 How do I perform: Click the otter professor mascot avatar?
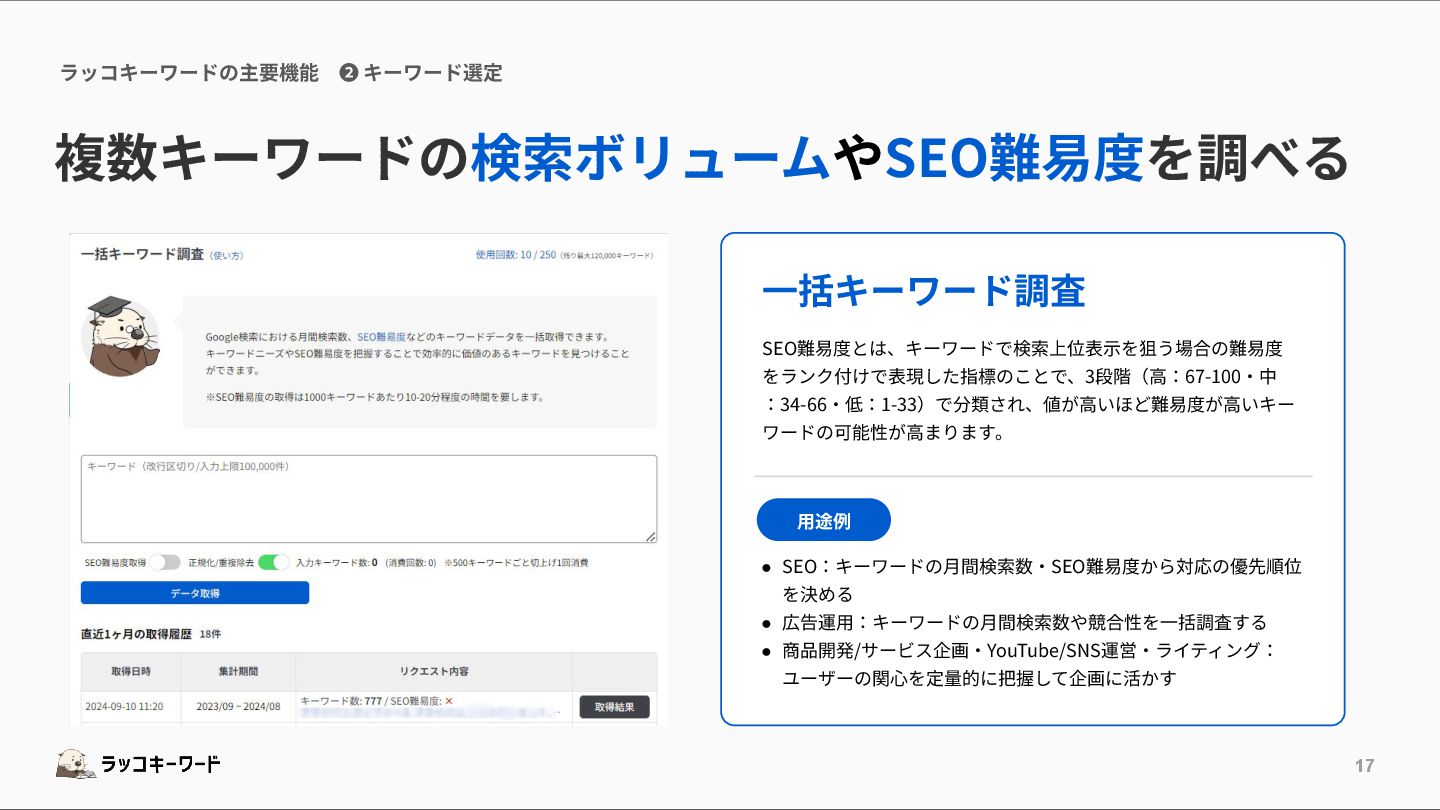[119, 336]
